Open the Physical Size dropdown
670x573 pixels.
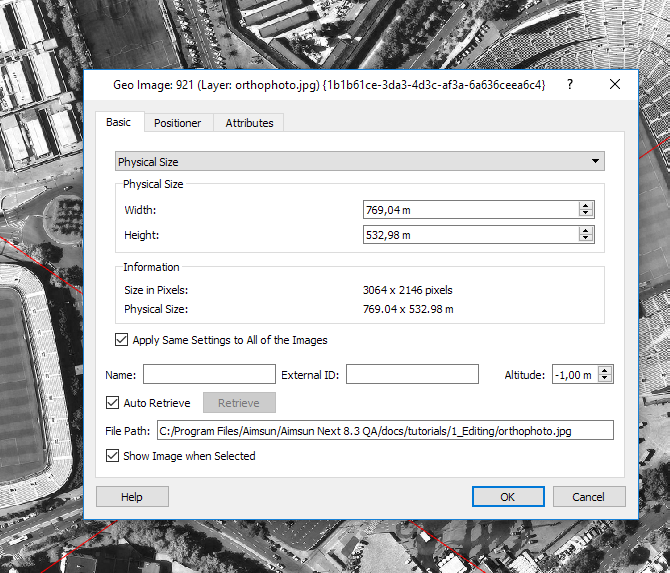(360, 161)
